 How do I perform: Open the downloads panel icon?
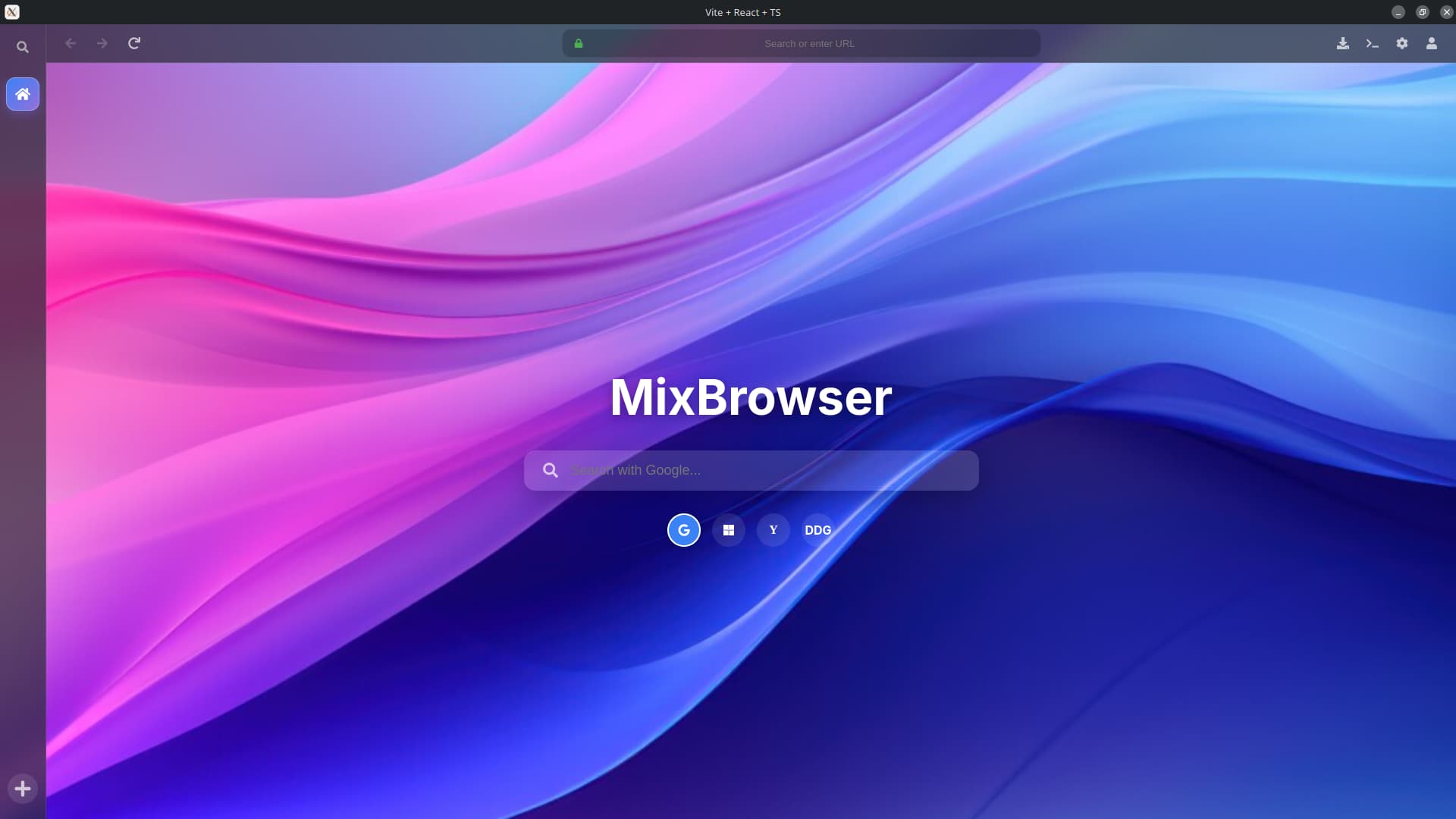1343,43
